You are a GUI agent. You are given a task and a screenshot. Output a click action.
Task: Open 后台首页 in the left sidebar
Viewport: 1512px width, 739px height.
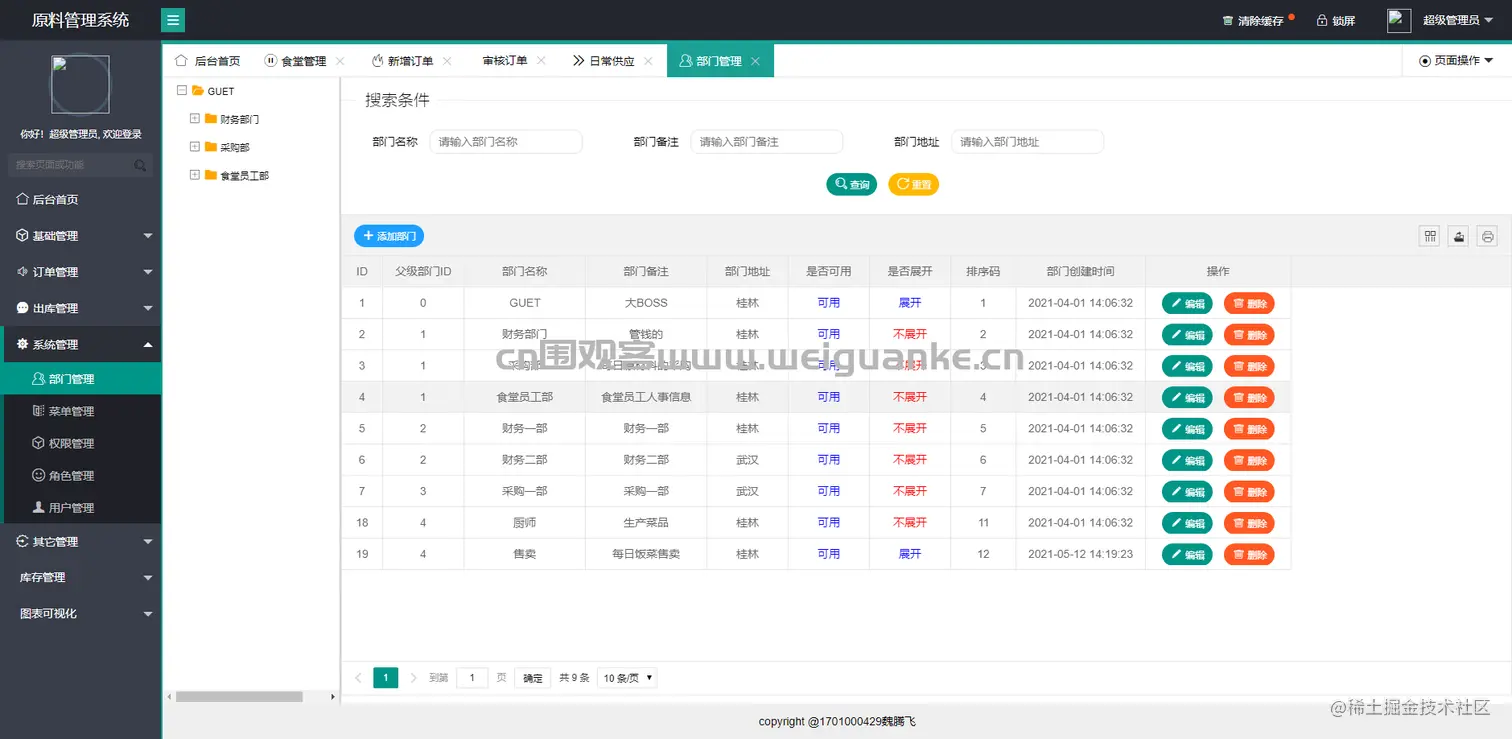(81, 200)
